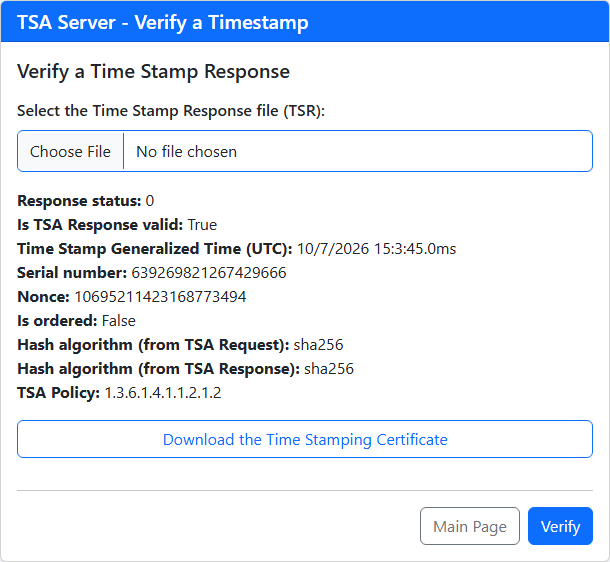Click the 'Verify a Time Stamp Response' heading

[x=154, y=72]
